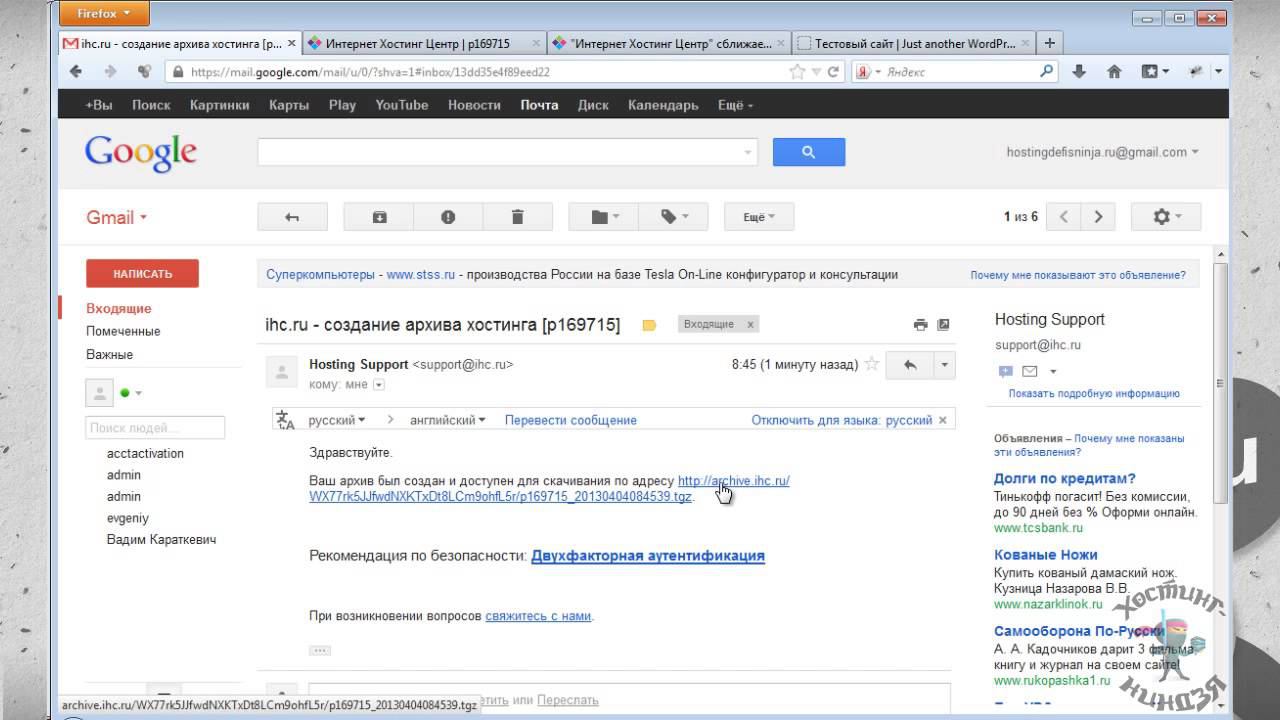The width and height of the screenshot is (1280, 720).
Task: Click the magnifier in the Яндекс search box
Action: click(1046, 71)
